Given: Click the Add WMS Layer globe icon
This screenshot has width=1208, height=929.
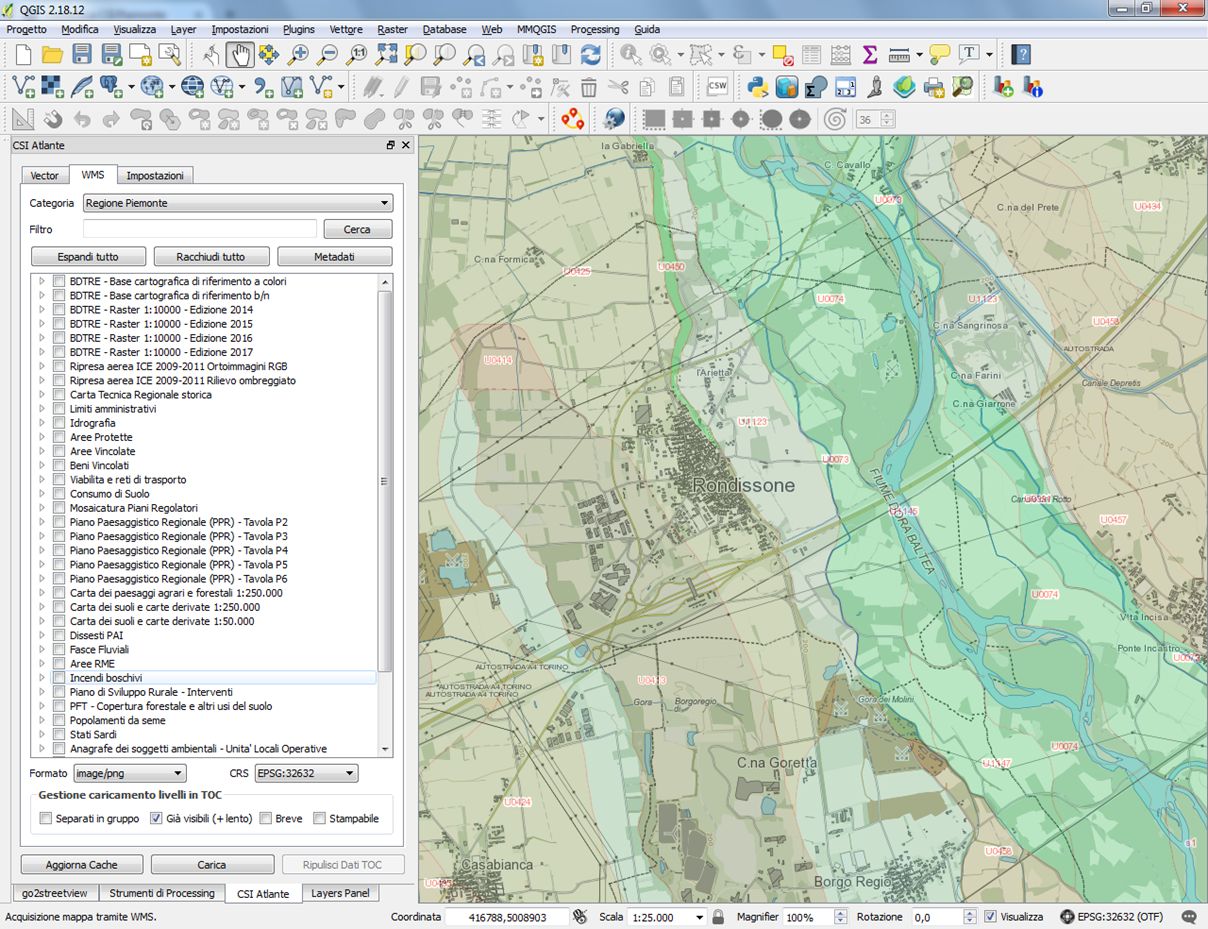Looking at the screenshot, I should pos(152,87).
